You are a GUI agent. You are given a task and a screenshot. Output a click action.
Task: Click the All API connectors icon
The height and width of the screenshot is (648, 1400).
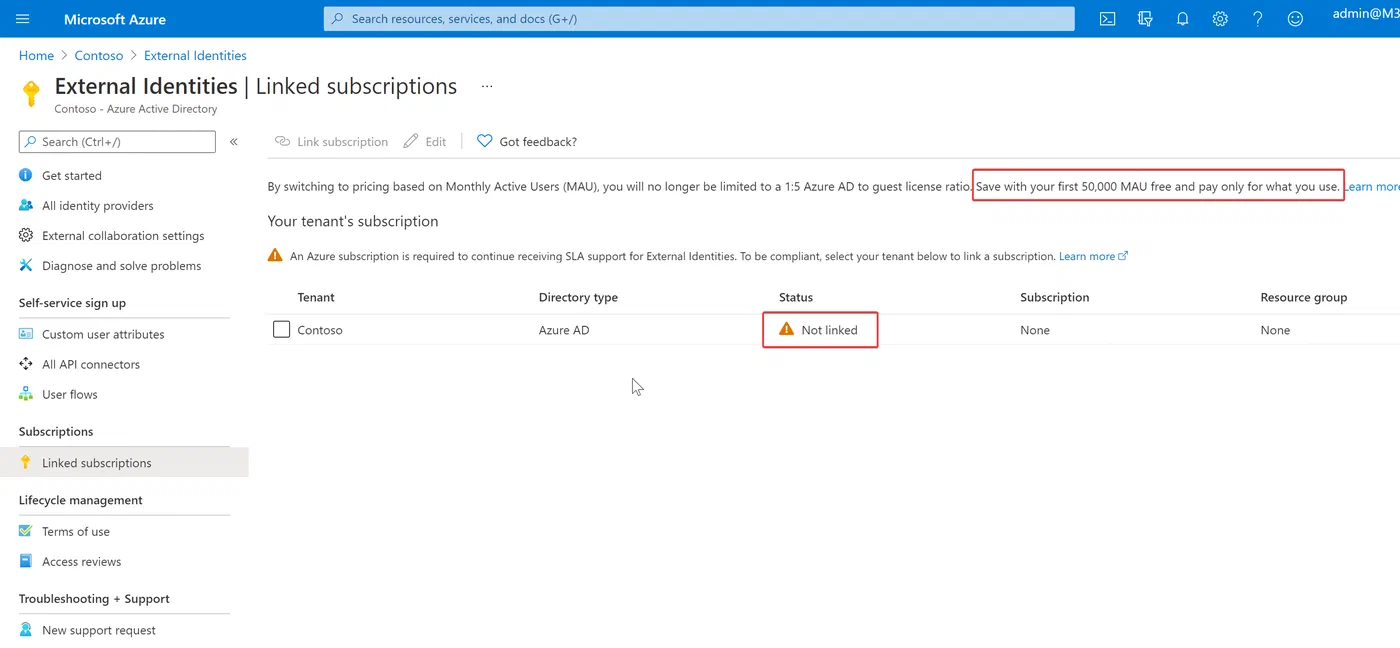(x=26, y=364)
